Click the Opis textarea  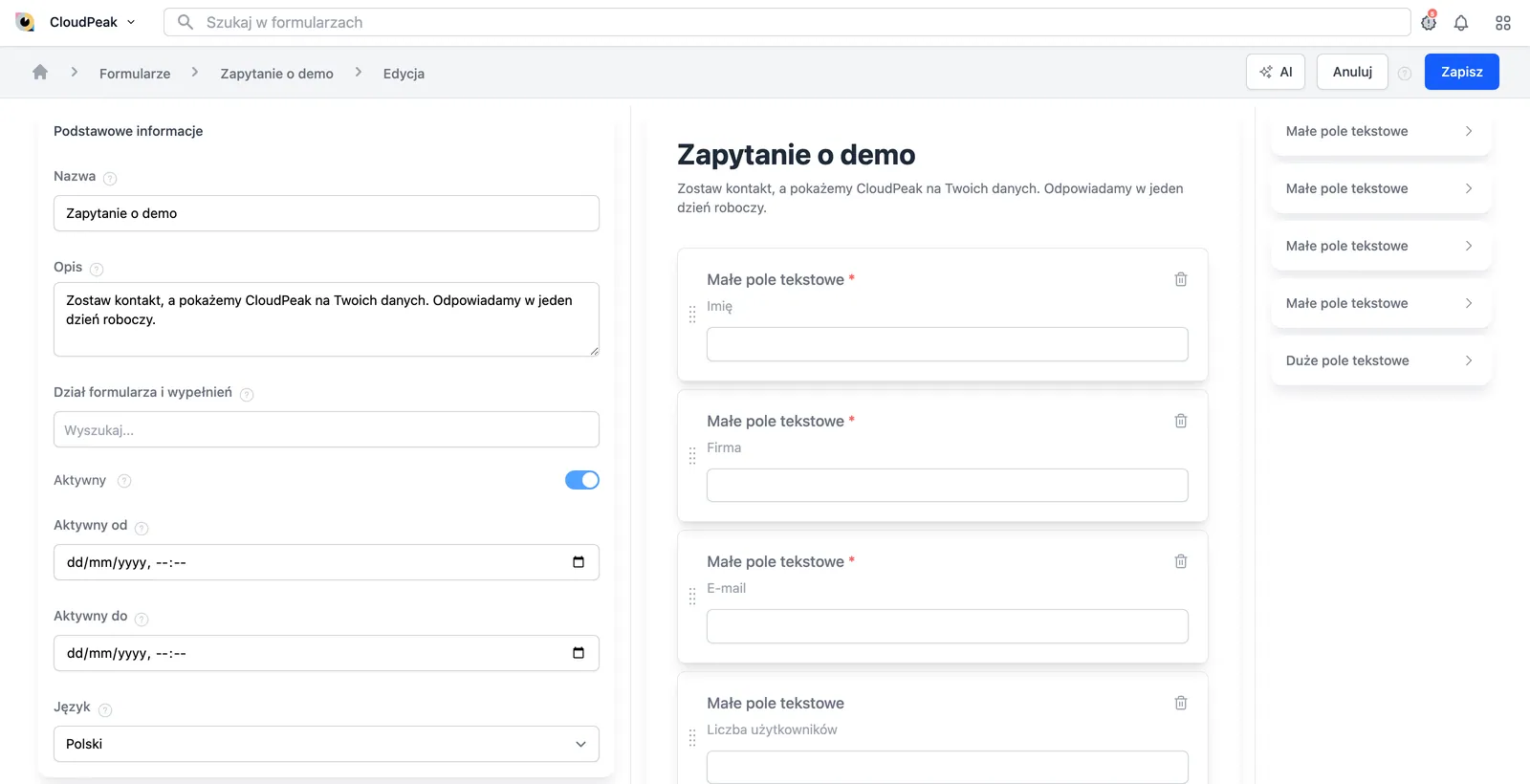[x=326, y=319]
